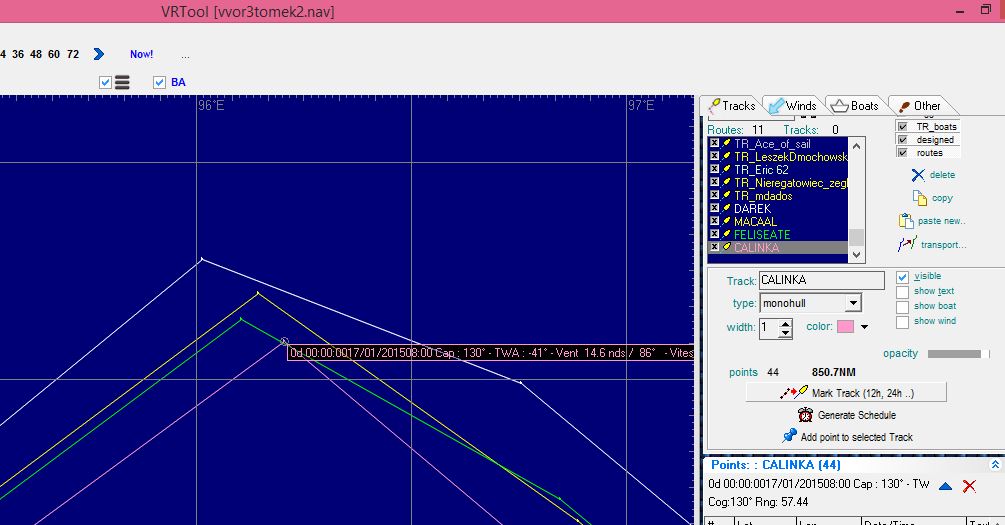Image resolution: width=1005 pixels, height=525 pixels.
Task: Click the pin icon beside TR_Eric 62
Action: click(x=726, y=169)
